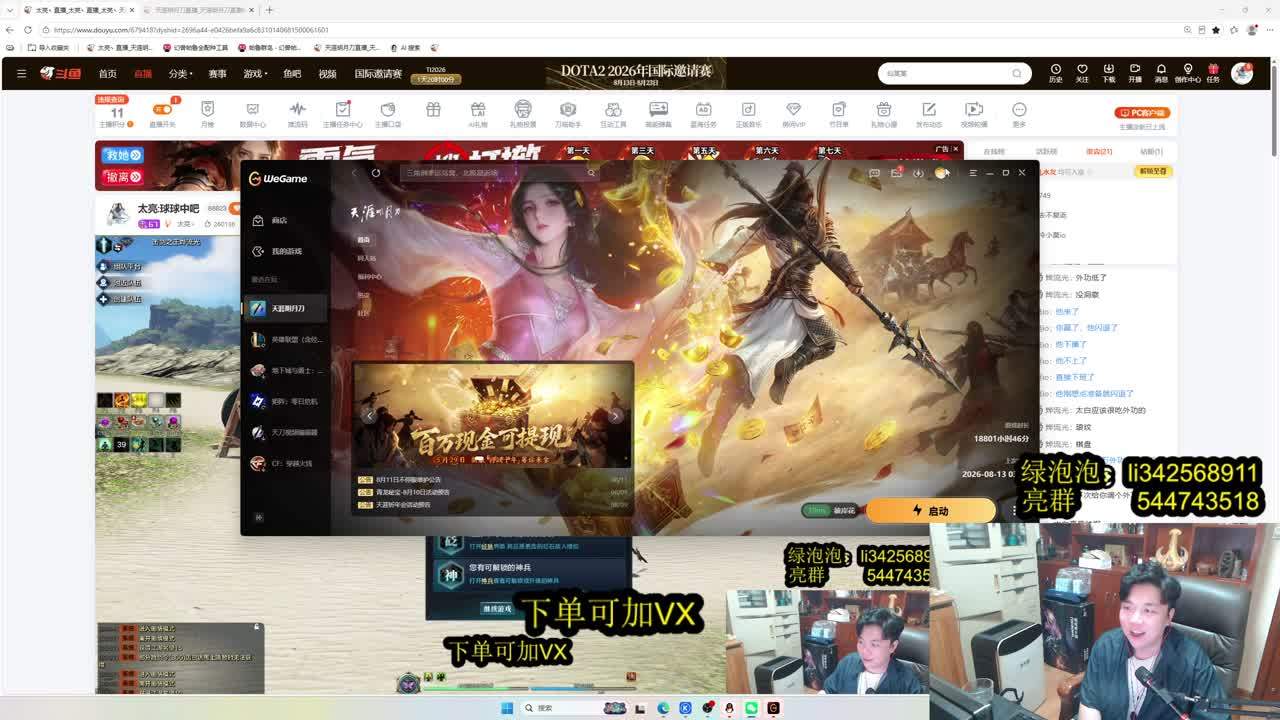Screen dimensions: 1280x720
Task: Open Douyu 任务 gift task icon
Action: [x=1213, y=73]
